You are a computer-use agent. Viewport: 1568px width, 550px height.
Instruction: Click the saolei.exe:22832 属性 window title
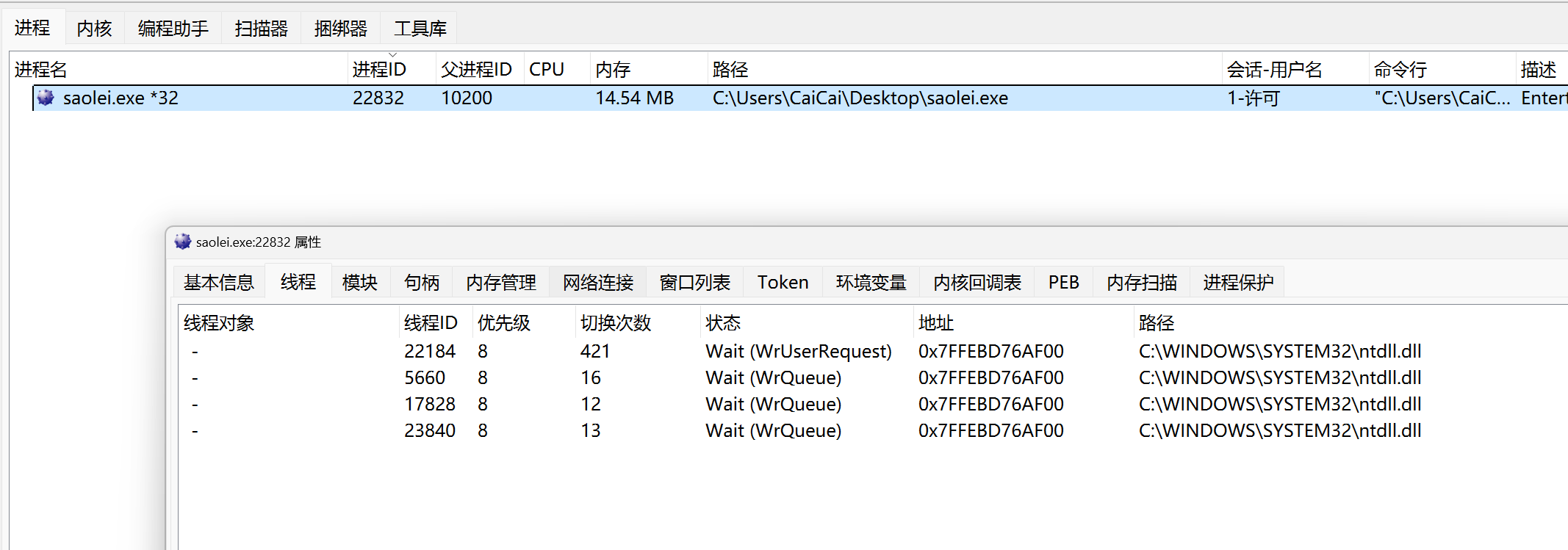(259, 242)
